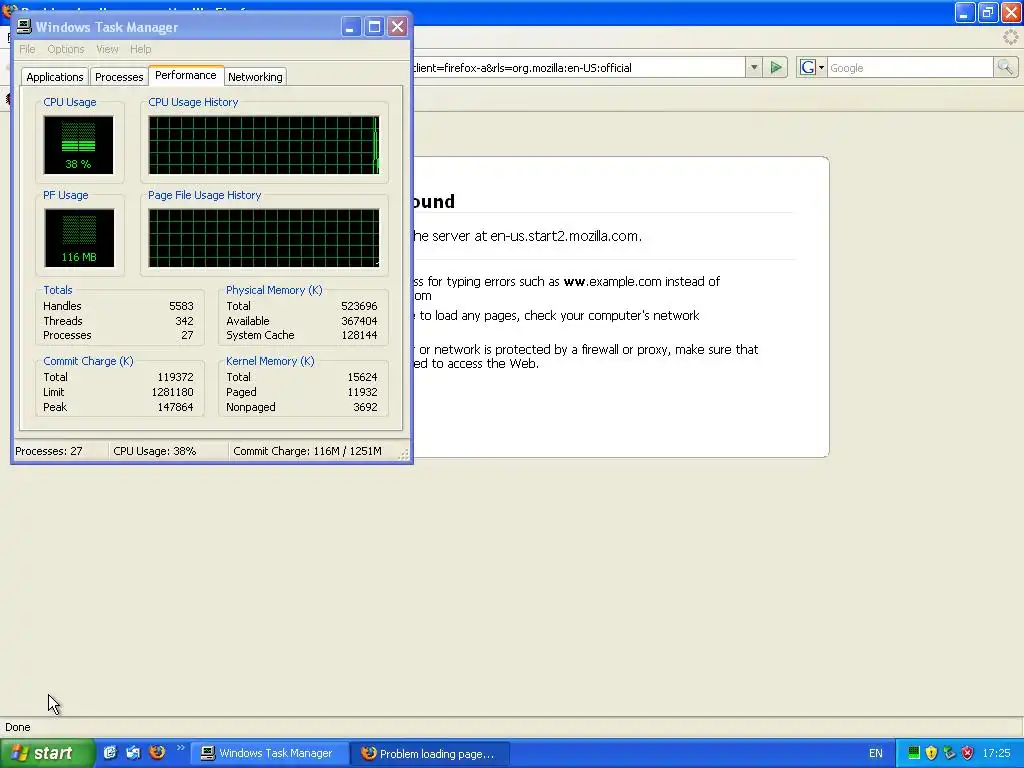Viewport: 1024px width, 768px height.
Task: Click the 17:25 system clock
Action: (997, 754)
